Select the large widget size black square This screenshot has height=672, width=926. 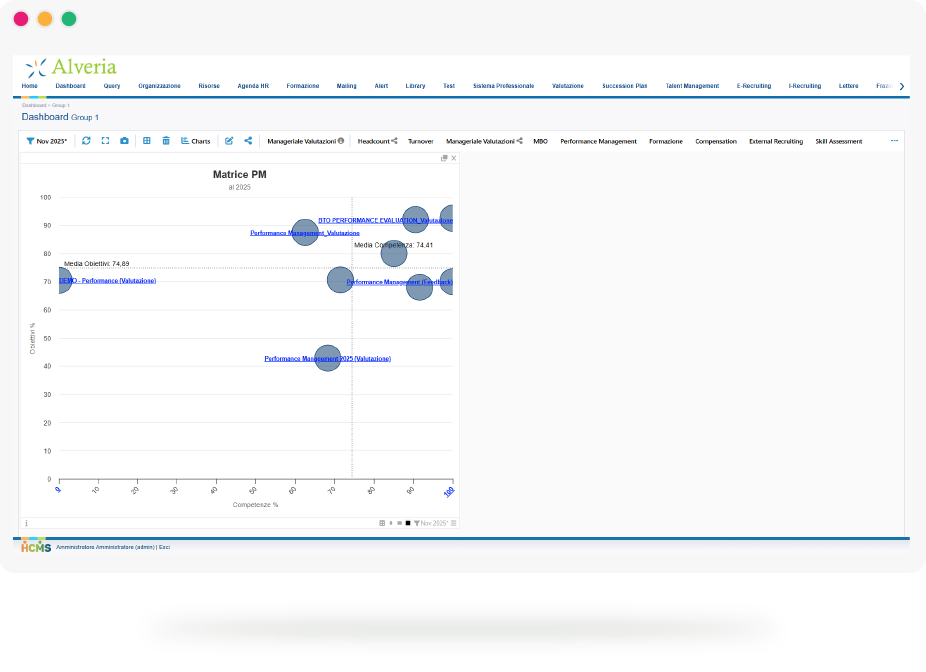pos(407,523)
